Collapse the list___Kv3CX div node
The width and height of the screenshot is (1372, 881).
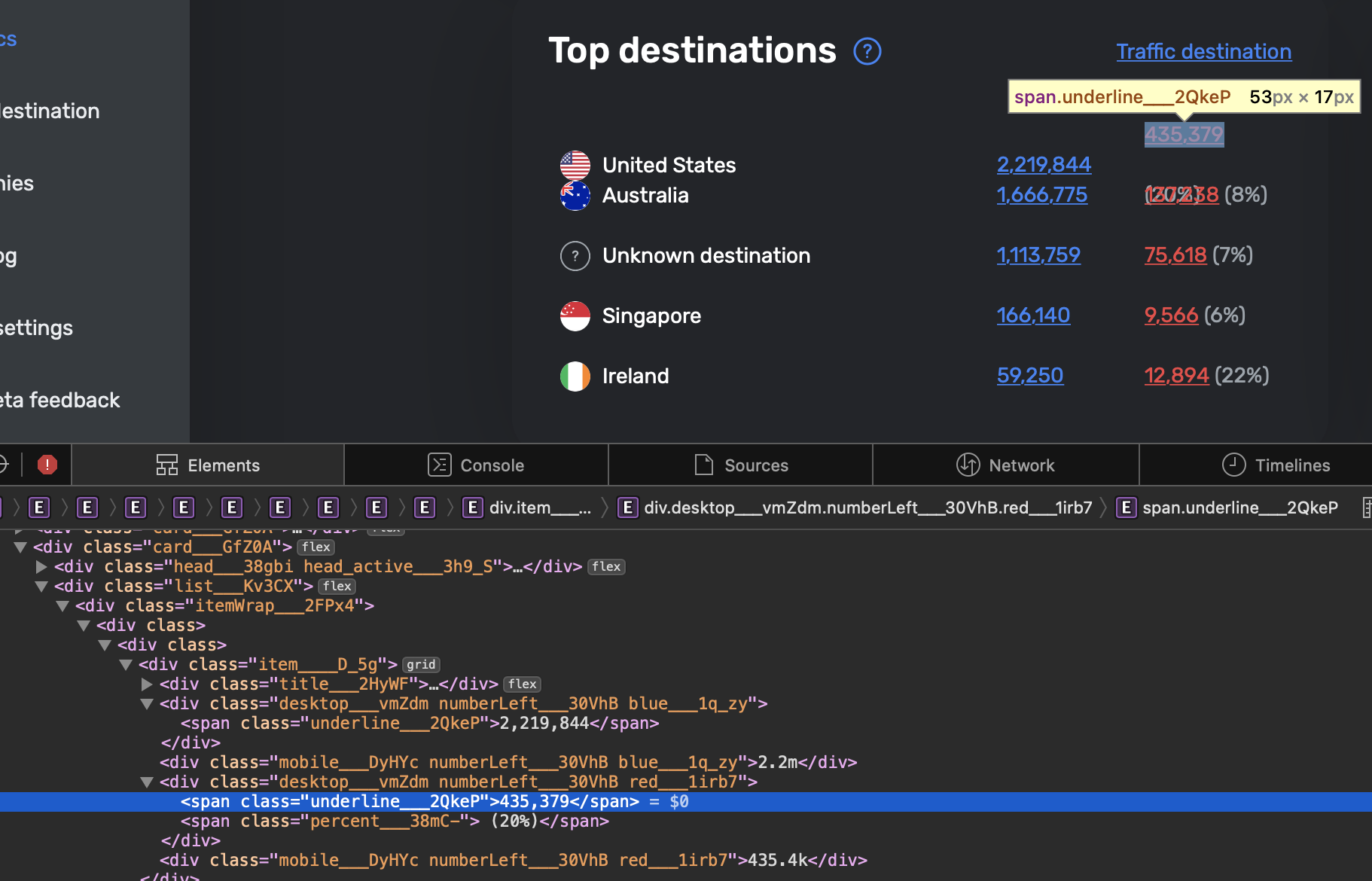41,586
